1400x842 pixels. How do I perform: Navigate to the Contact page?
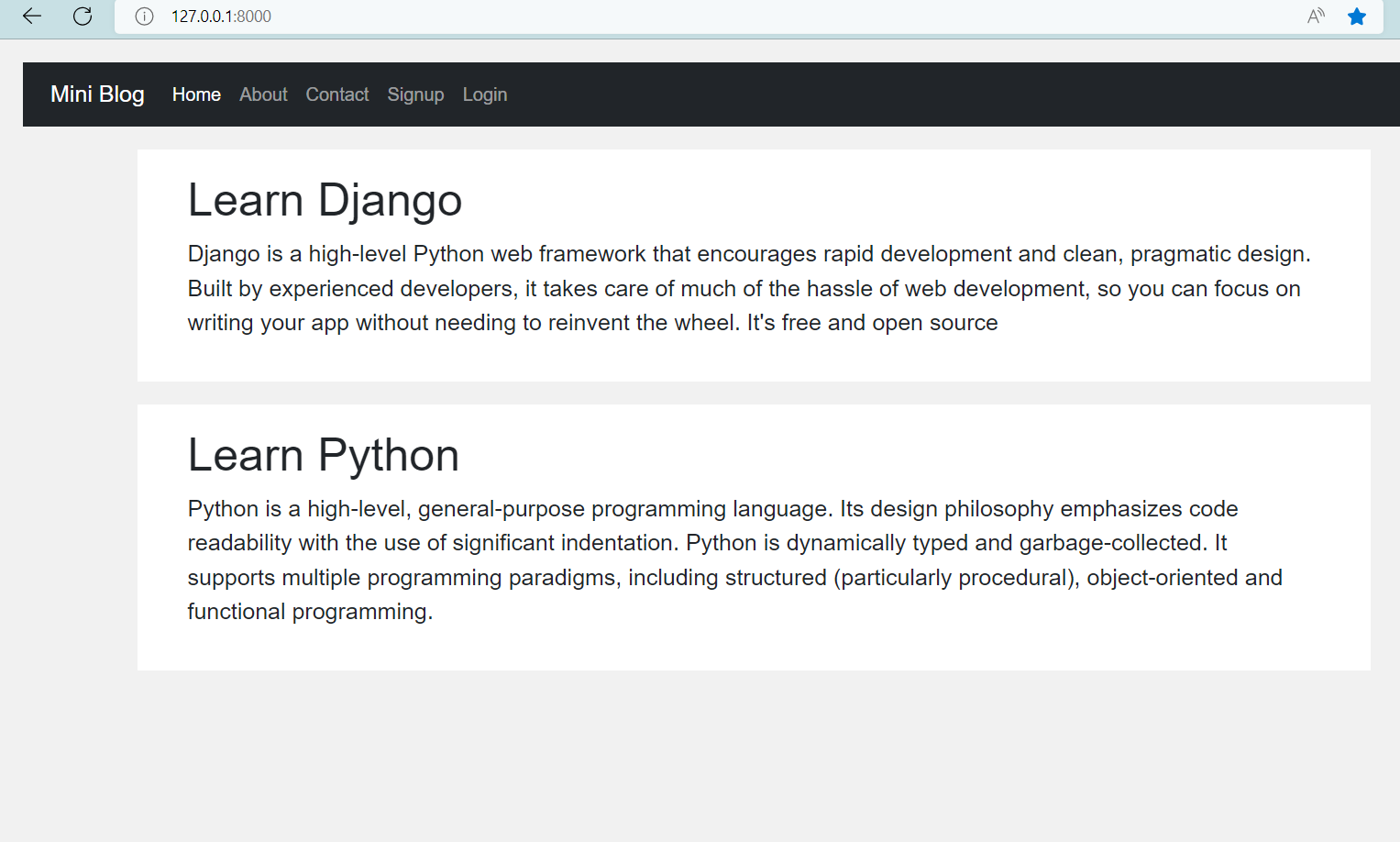tap(337, 94)
